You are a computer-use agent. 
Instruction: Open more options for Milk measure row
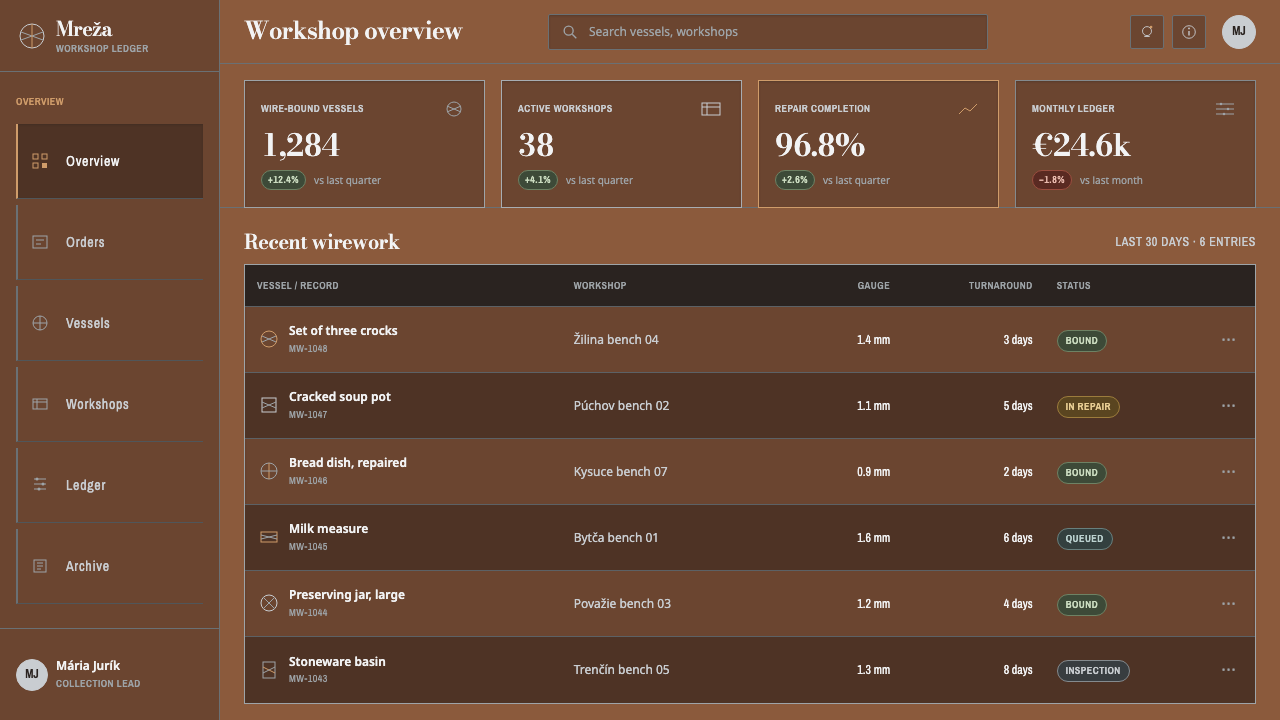[1229, 538]
